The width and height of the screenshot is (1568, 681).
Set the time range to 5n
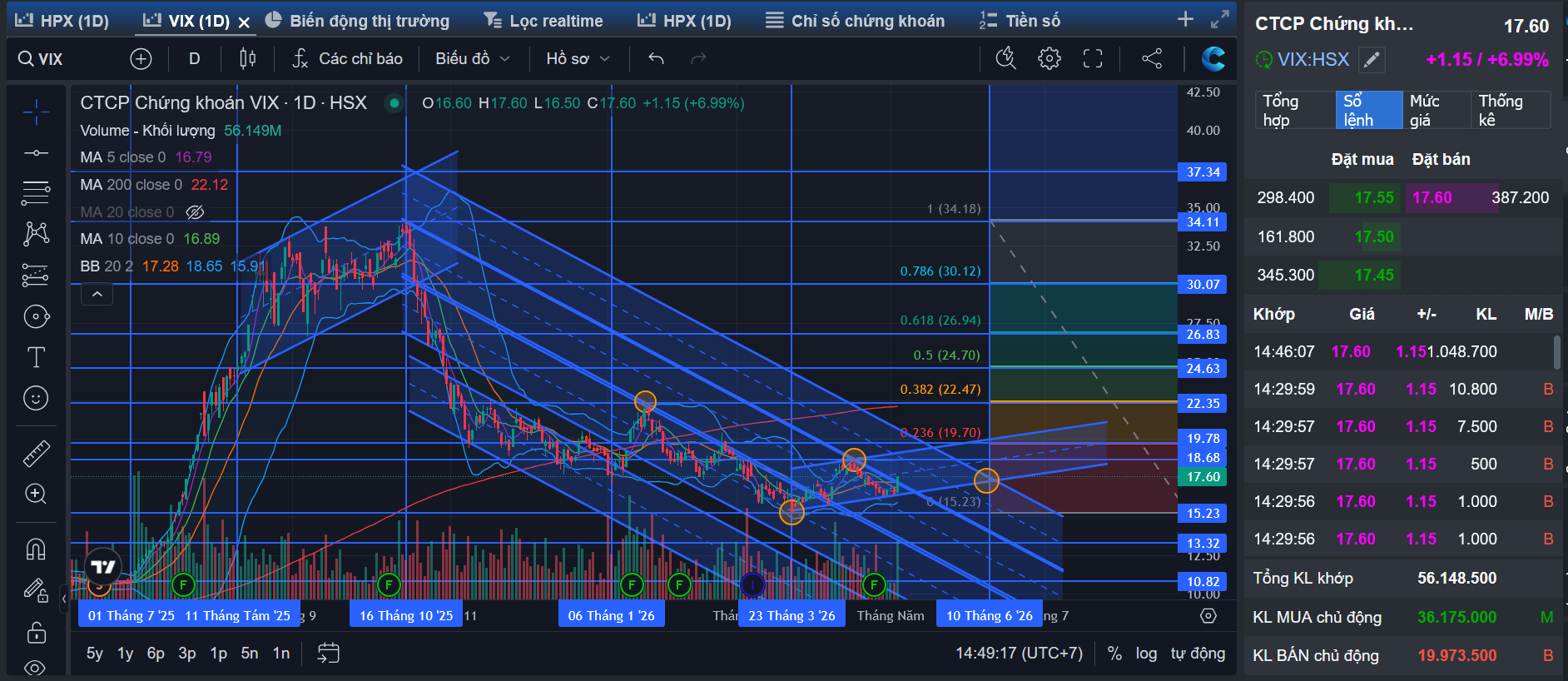(250, 654)
